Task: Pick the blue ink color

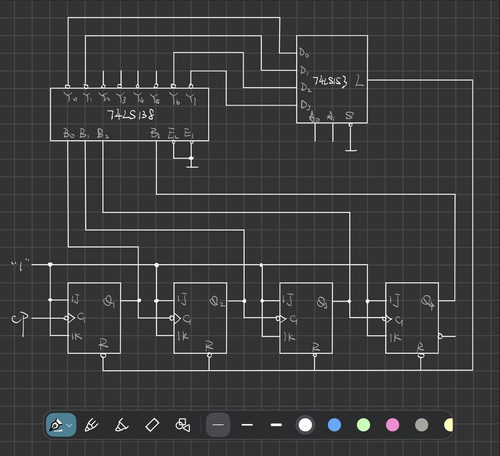Action: click(x=334, y=425)
